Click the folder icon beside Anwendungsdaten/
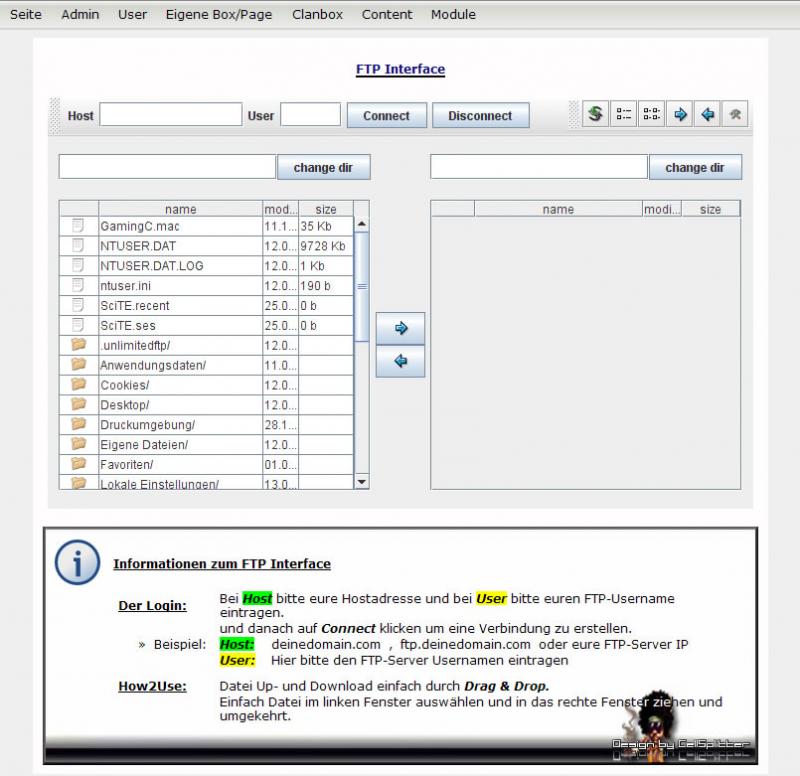 [x=79, y=364]
